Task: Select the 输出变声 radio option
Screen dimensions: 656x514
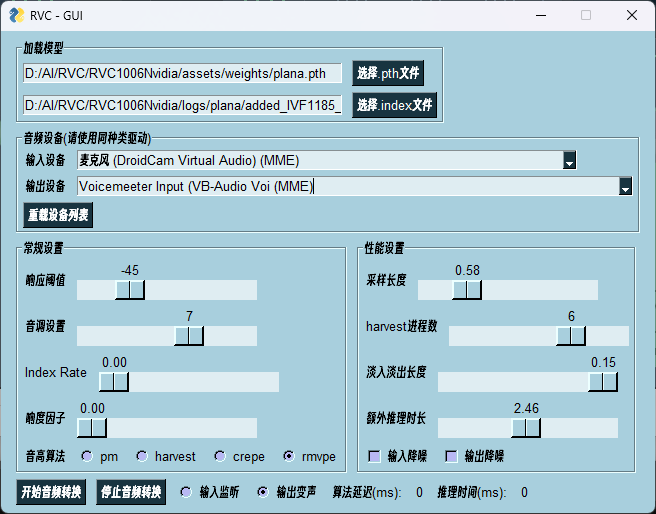Action: [263, 492]
